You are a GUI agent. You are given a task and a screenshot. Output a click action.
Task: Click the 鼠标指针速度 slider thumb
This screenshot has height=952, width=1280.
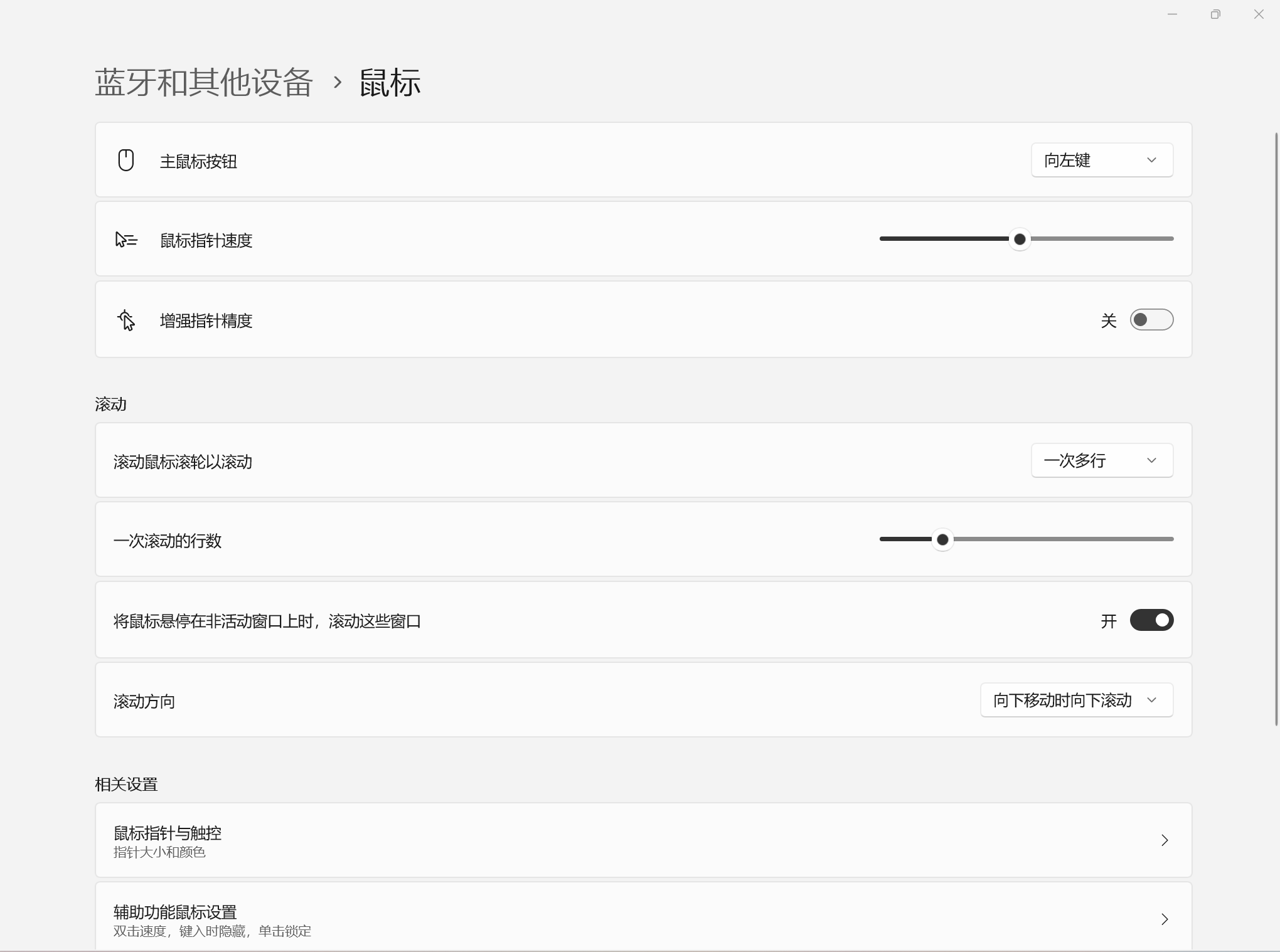(x=1020, y=239)
